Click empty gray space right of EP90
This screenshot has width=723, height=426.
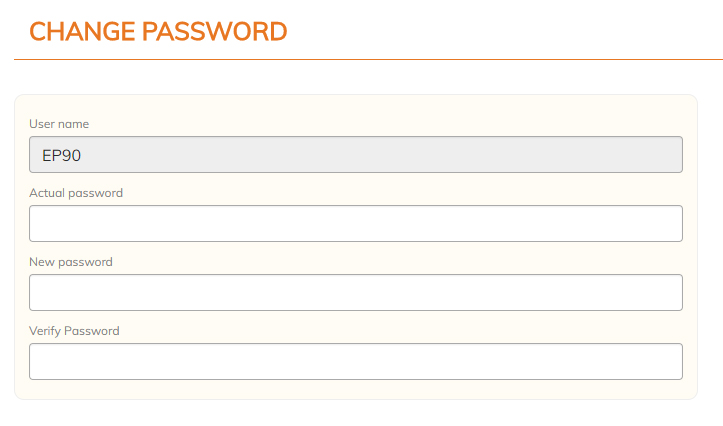click(x=400, y=155)
